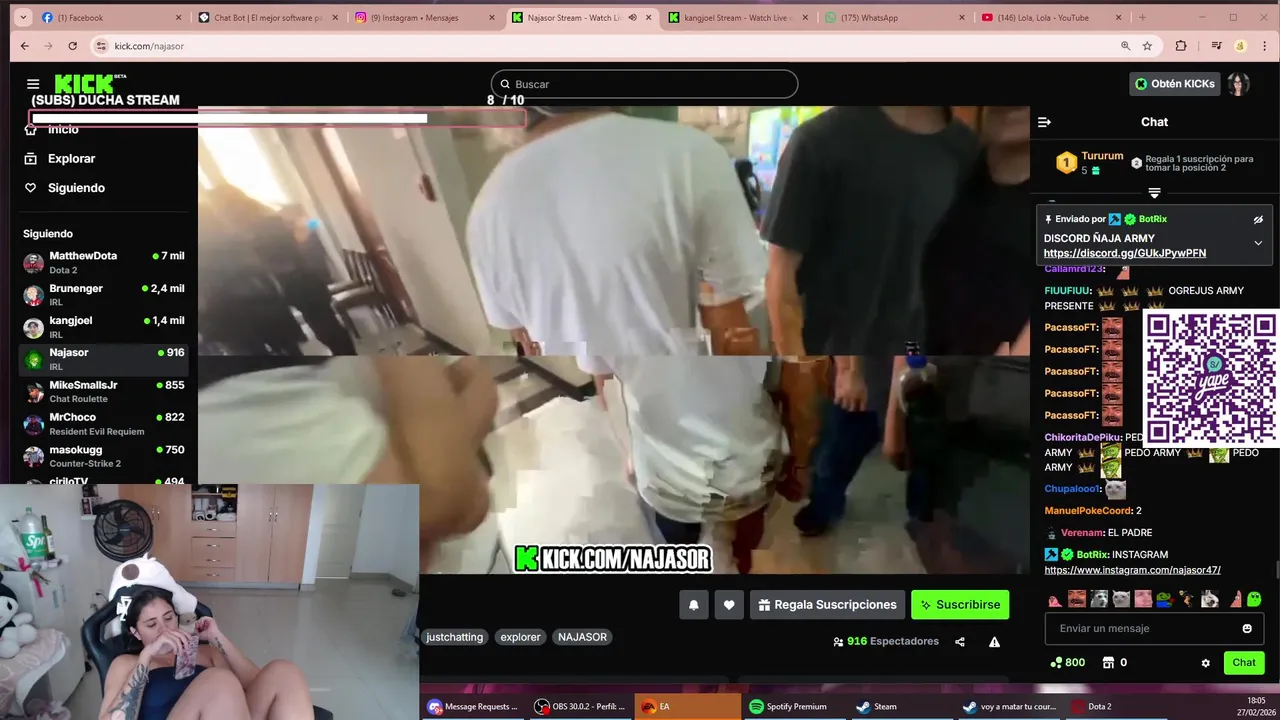Open MatthewDota channel in following list
The height and width of the screenshot is (720, 1280).
tap(104, 263)
